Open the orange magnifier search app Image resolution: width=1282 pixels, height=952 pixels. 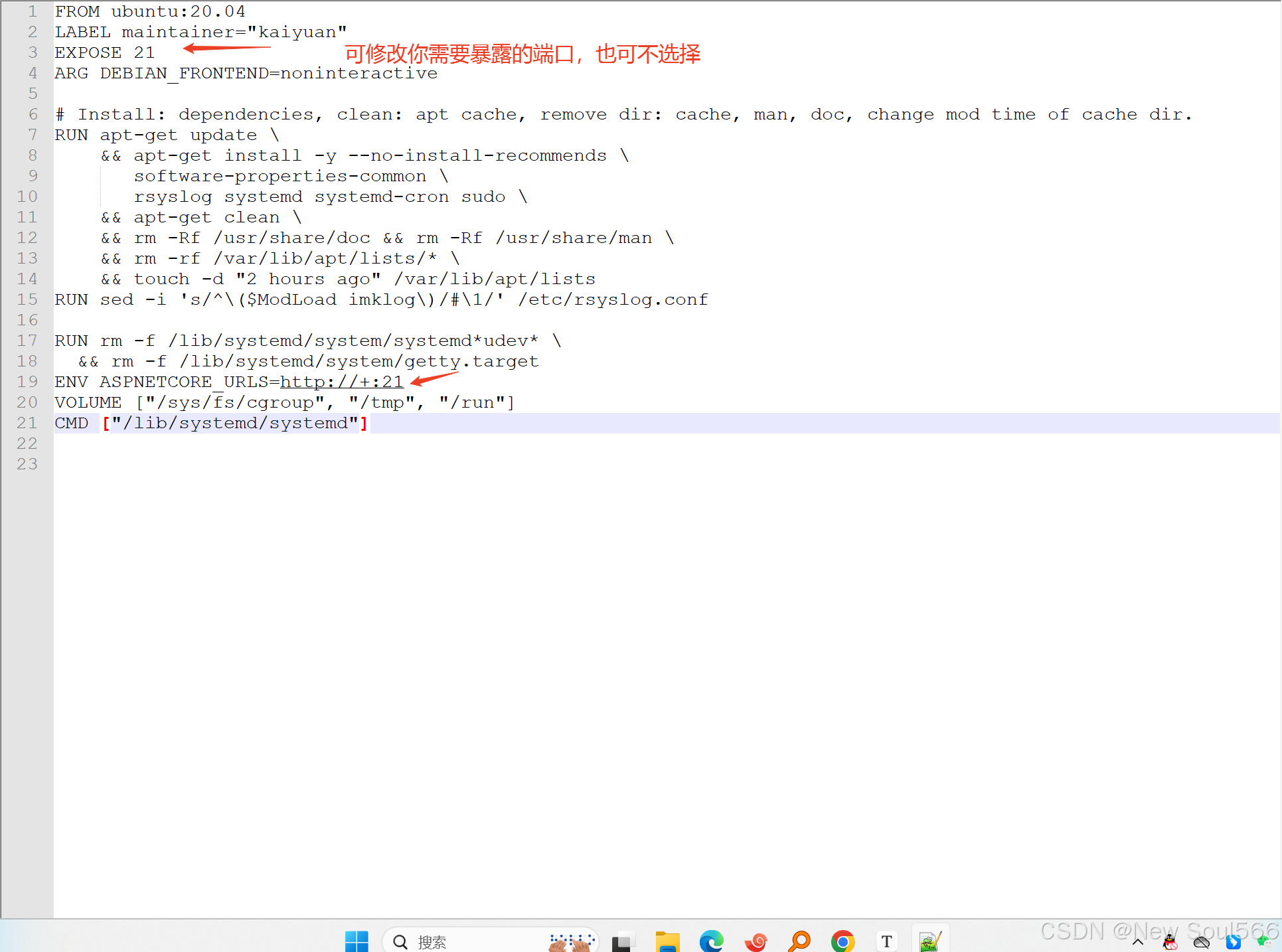pos(799,941)
